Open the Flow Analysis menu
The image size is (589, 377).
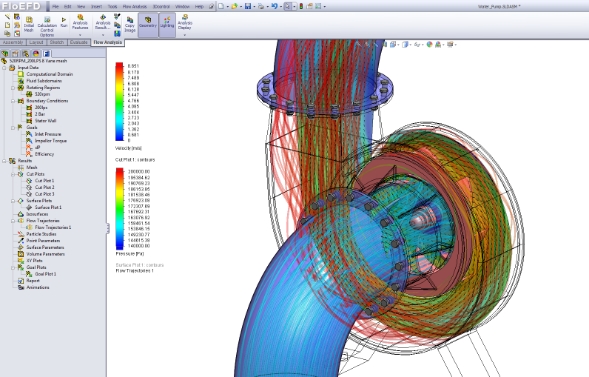(x=135, y=6)
